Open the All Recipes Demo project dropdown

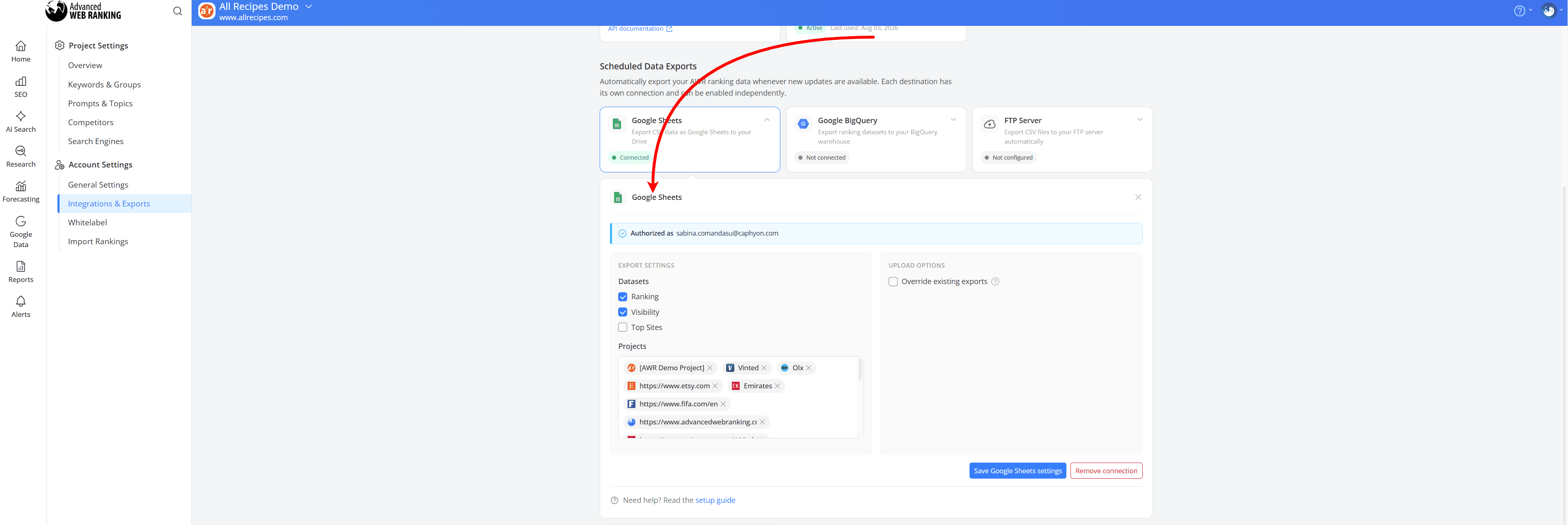pyautogui.click(x=309, y=7)
